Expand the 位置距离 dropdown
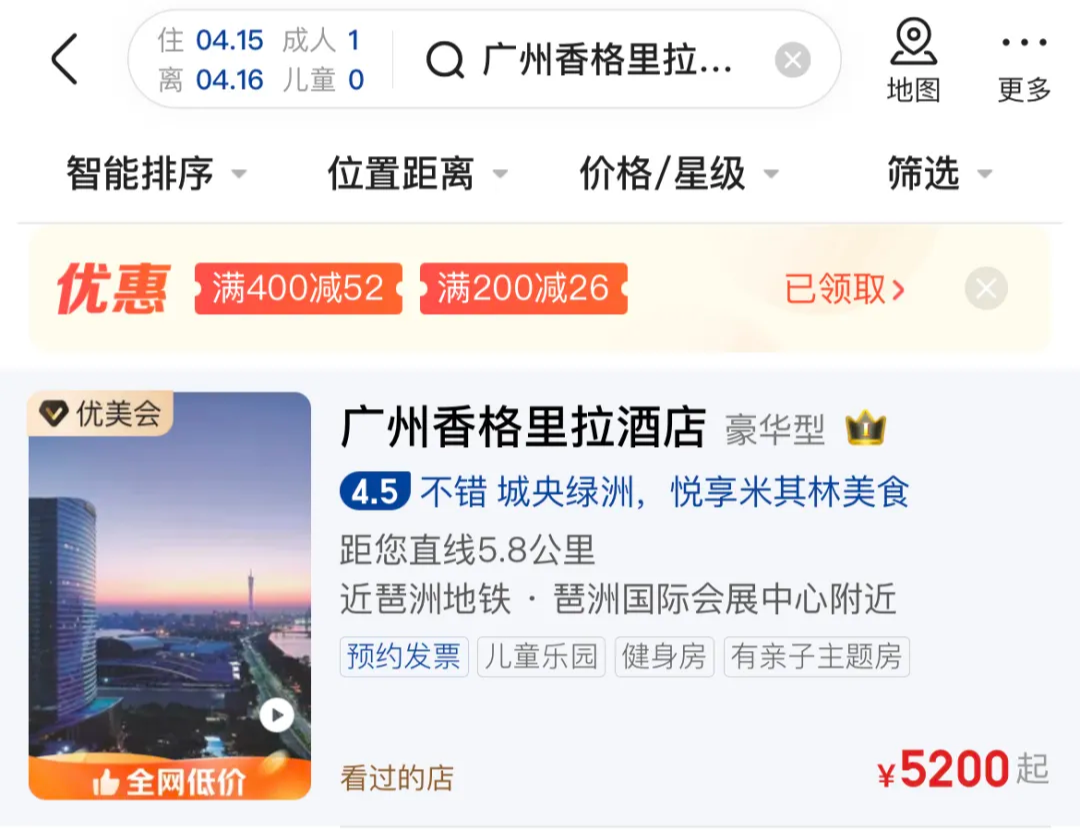1080x830 pixels. click(417, 173)
